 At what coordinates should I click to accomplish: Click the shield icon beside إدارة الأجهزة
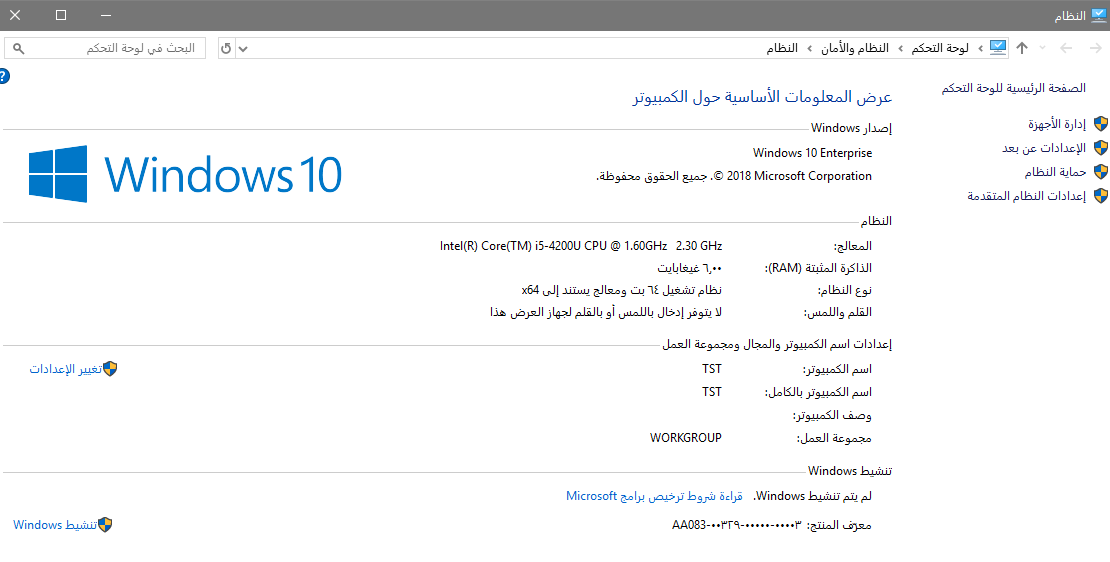click(1100, 124)
